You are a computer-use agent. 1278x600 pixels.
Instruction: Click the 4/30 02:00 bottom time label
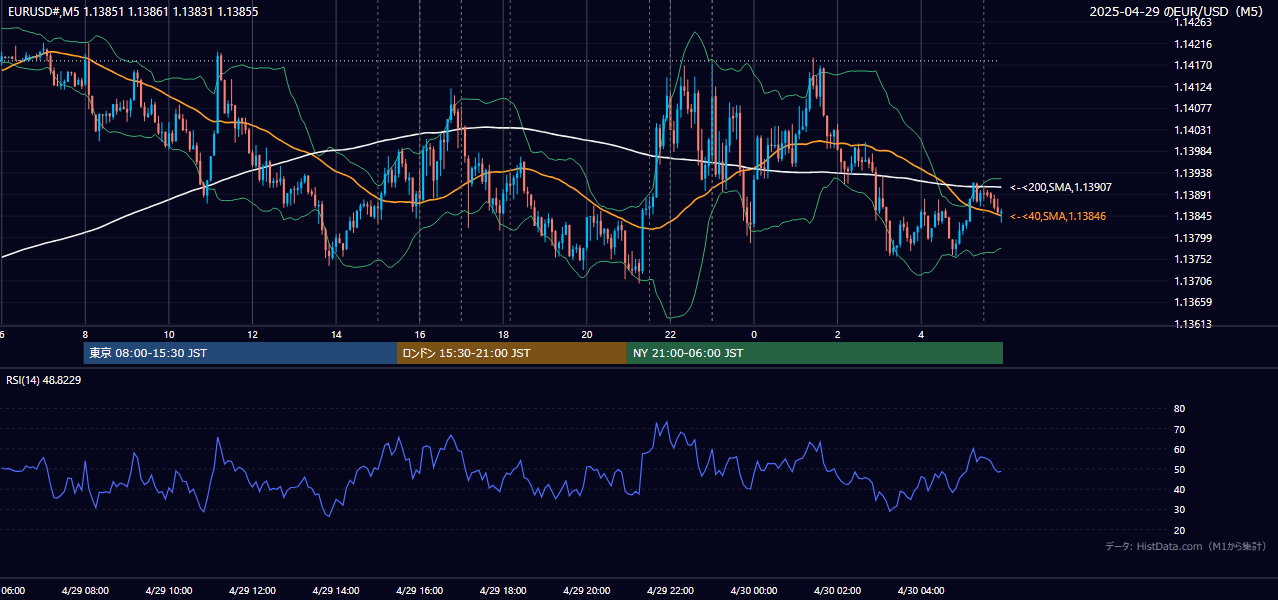(x=838, y=590)
